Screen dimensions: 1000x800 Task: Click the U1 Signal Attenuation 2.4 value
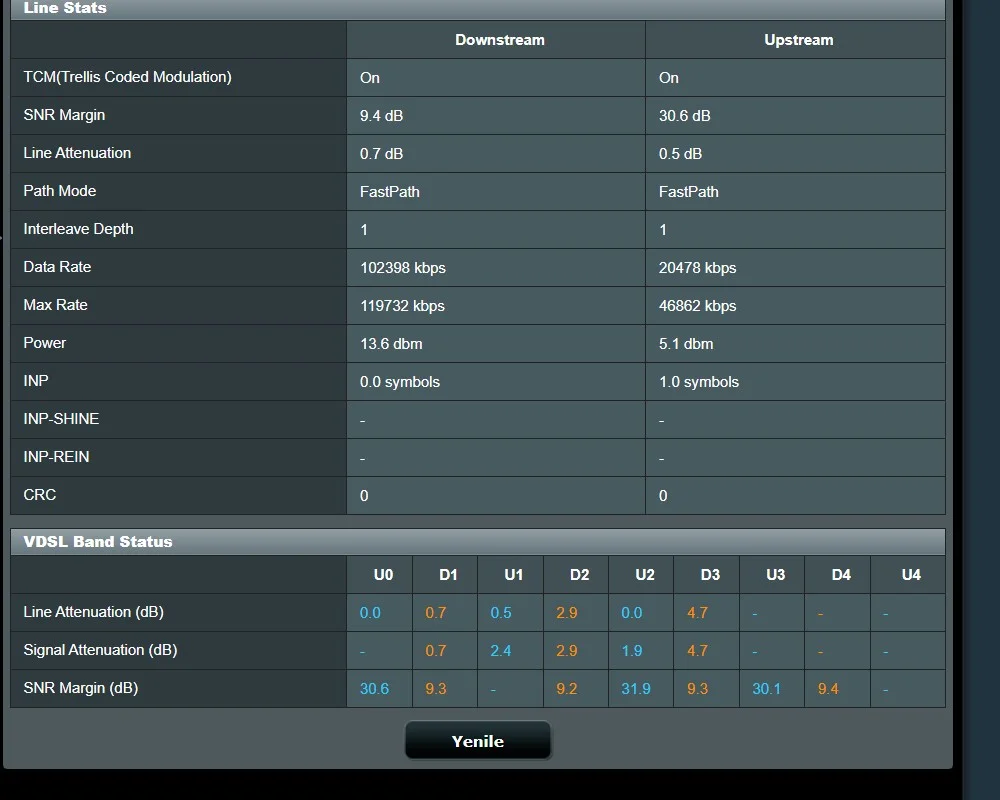[501, 651]
